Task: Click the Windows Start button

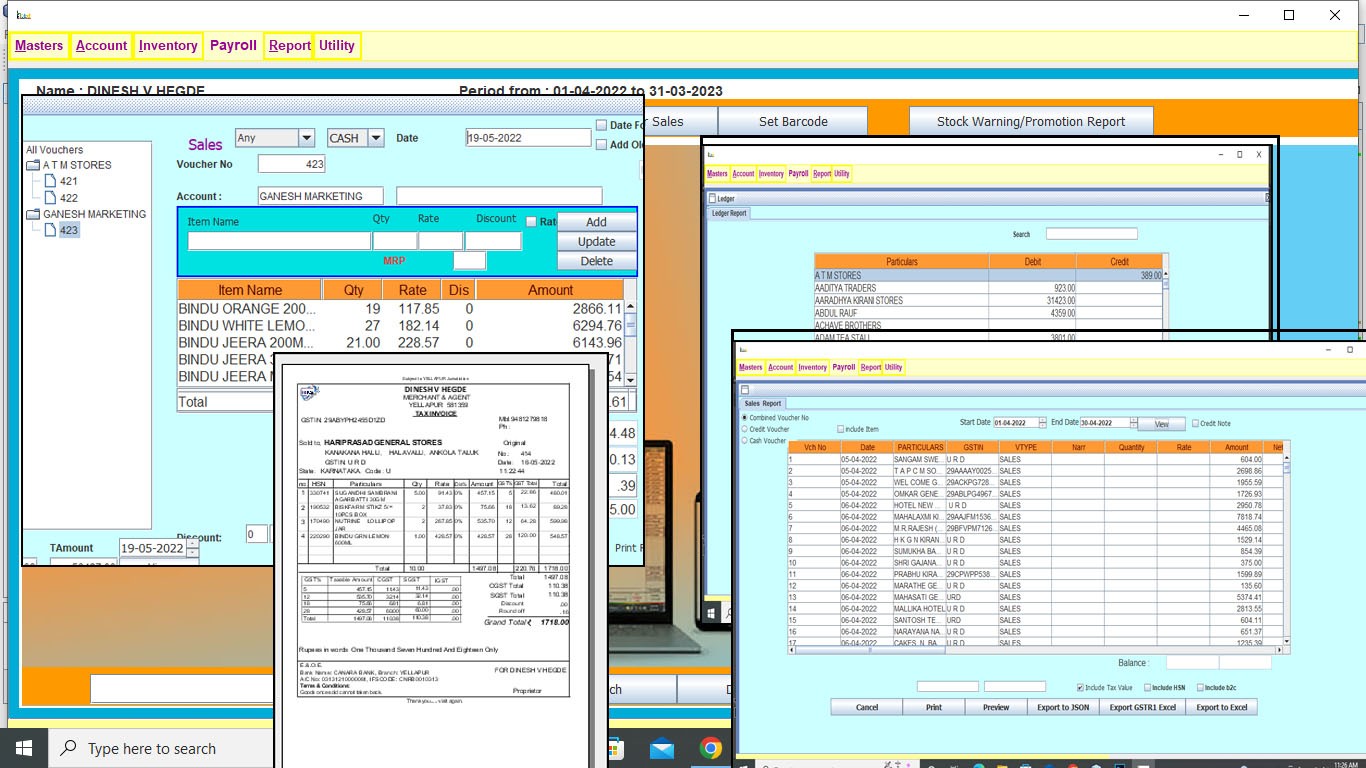Action: pos(24,748)
